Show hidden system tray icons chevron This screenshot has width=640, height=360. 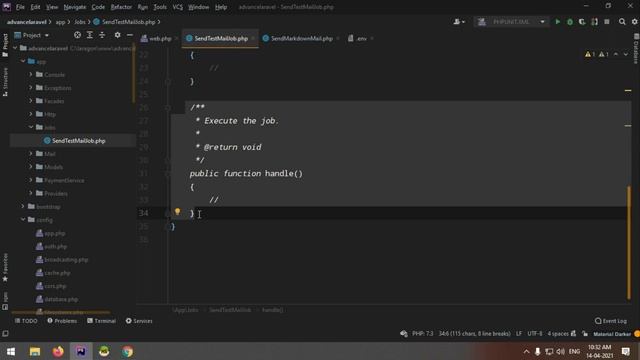(x=527, y=351)
